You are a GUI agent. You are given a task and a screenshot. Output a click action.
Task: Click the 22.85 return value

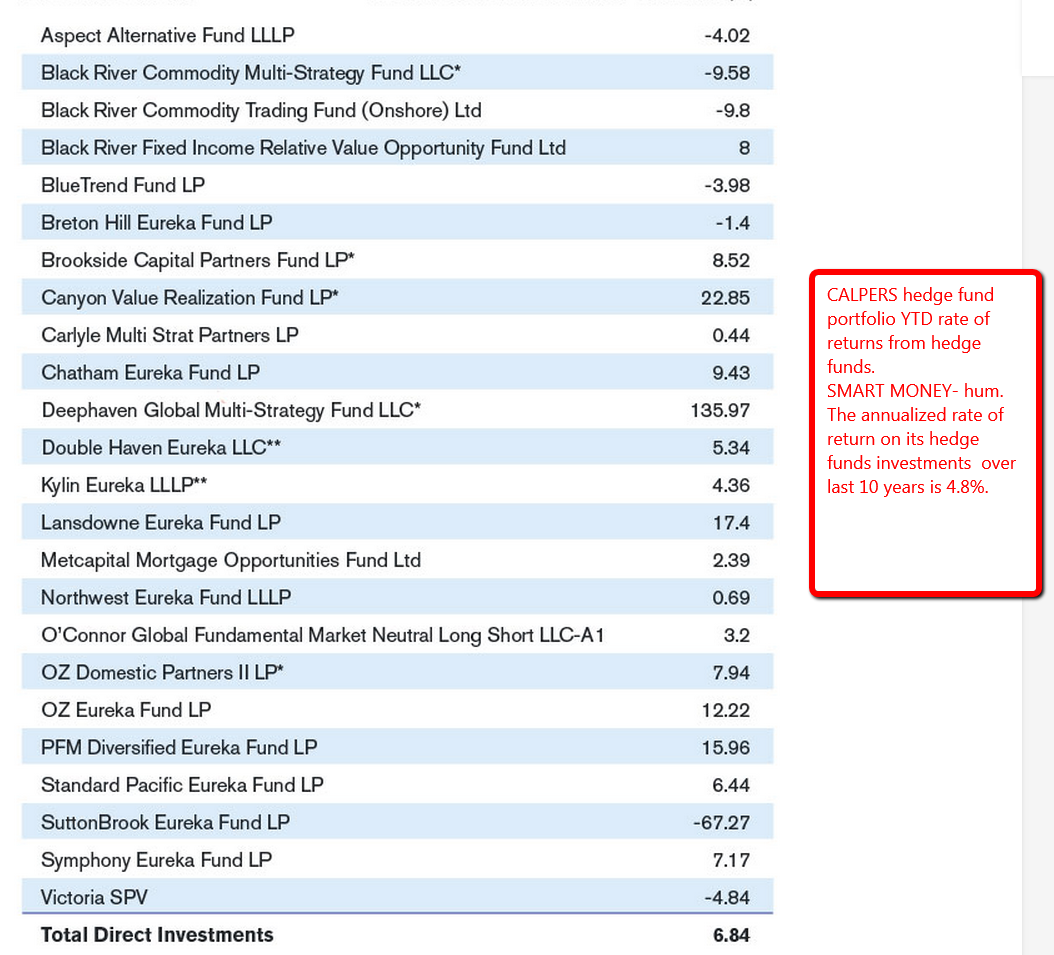(725, 298)
